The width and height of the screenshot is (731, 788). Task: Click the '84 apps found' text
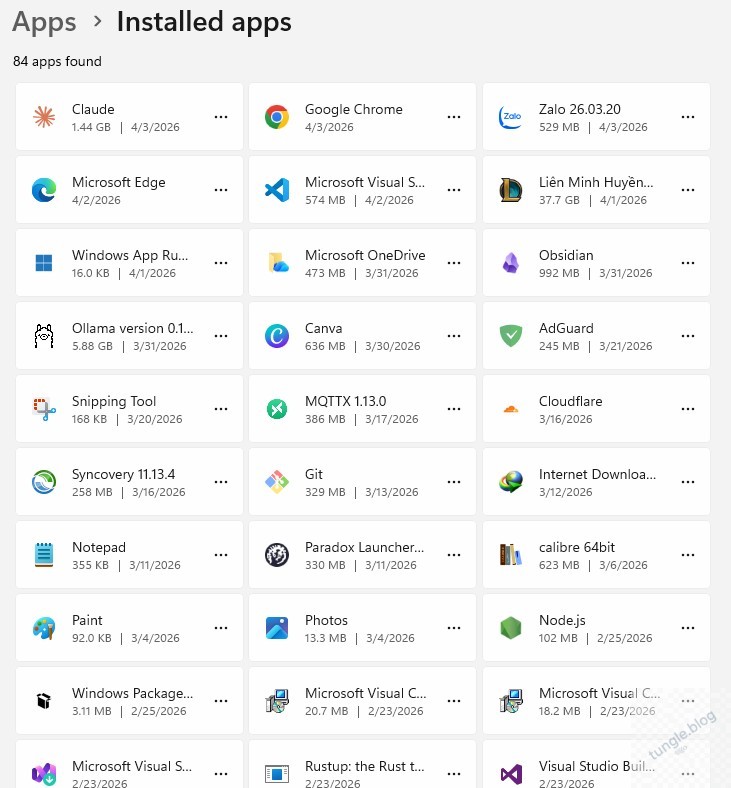point(57,61)
